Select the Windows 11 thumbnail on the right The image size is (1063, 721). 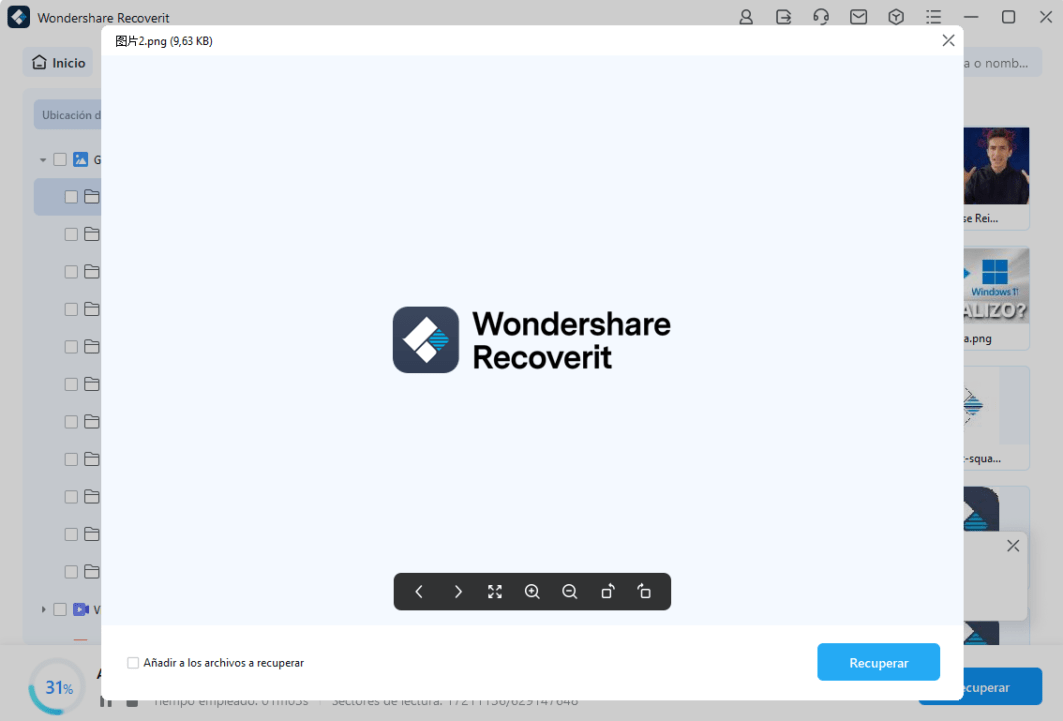pyautogui.click(x=995, y=288)
